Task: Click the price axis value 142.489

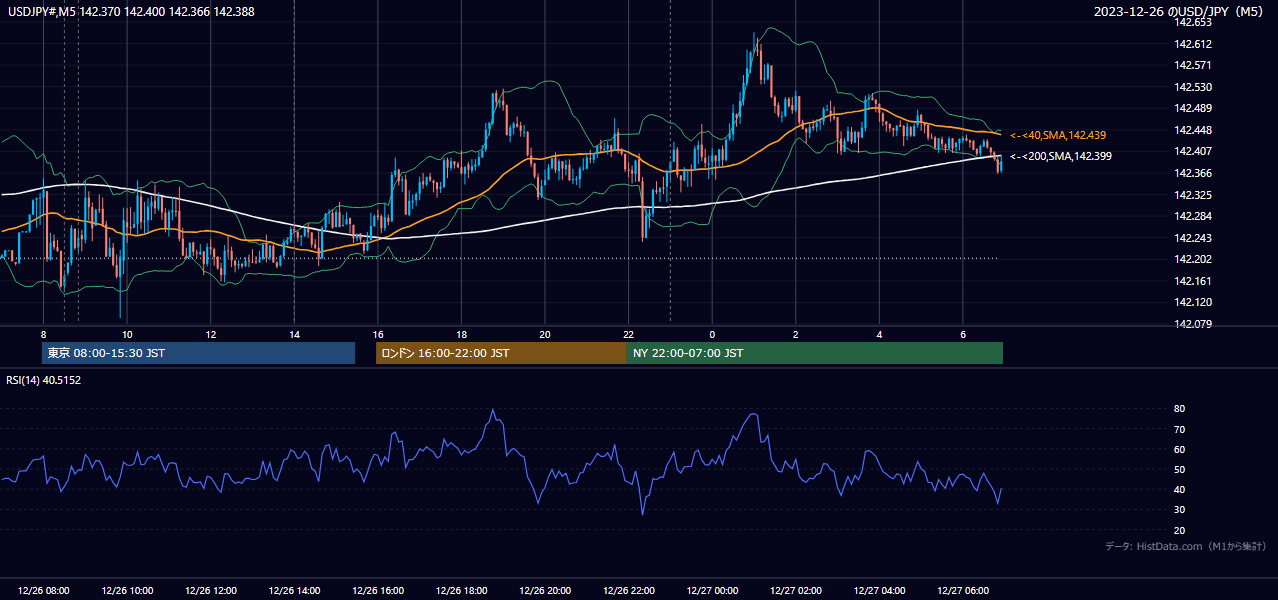Action: pyautogui.click(x=1194, y=108)
